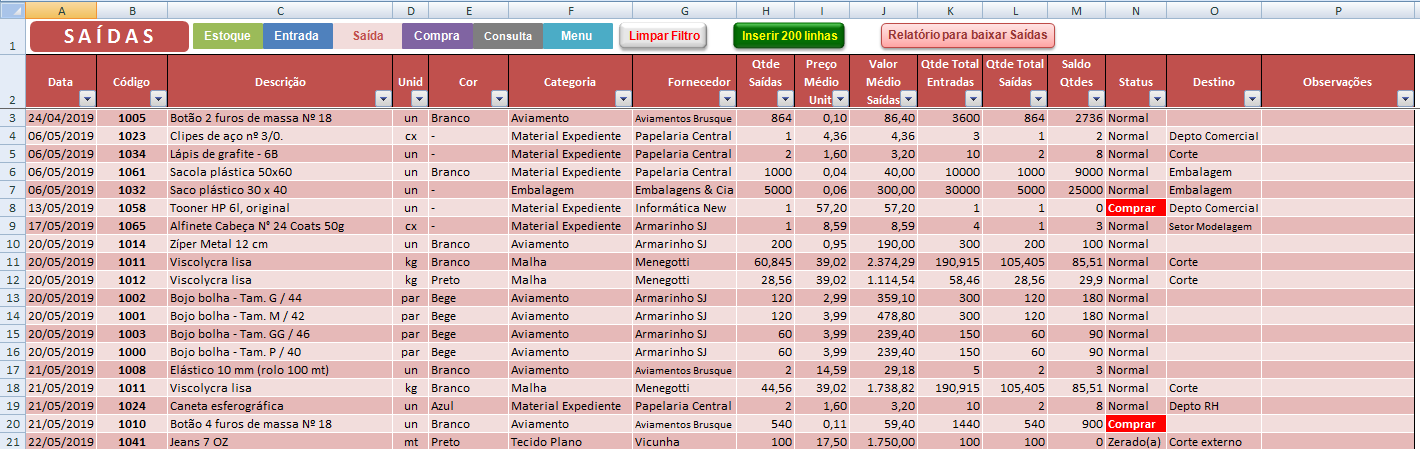This screenshot has width=1420, height=449.
Task: Click the Limpar Filtro button
Action: point(662,36)
